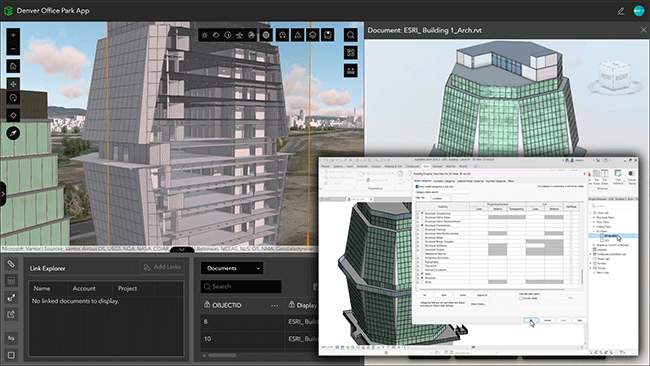This screenshot has width=650, height=366.
Task: Select the pan navigation tool
Action: click(13, 84)
